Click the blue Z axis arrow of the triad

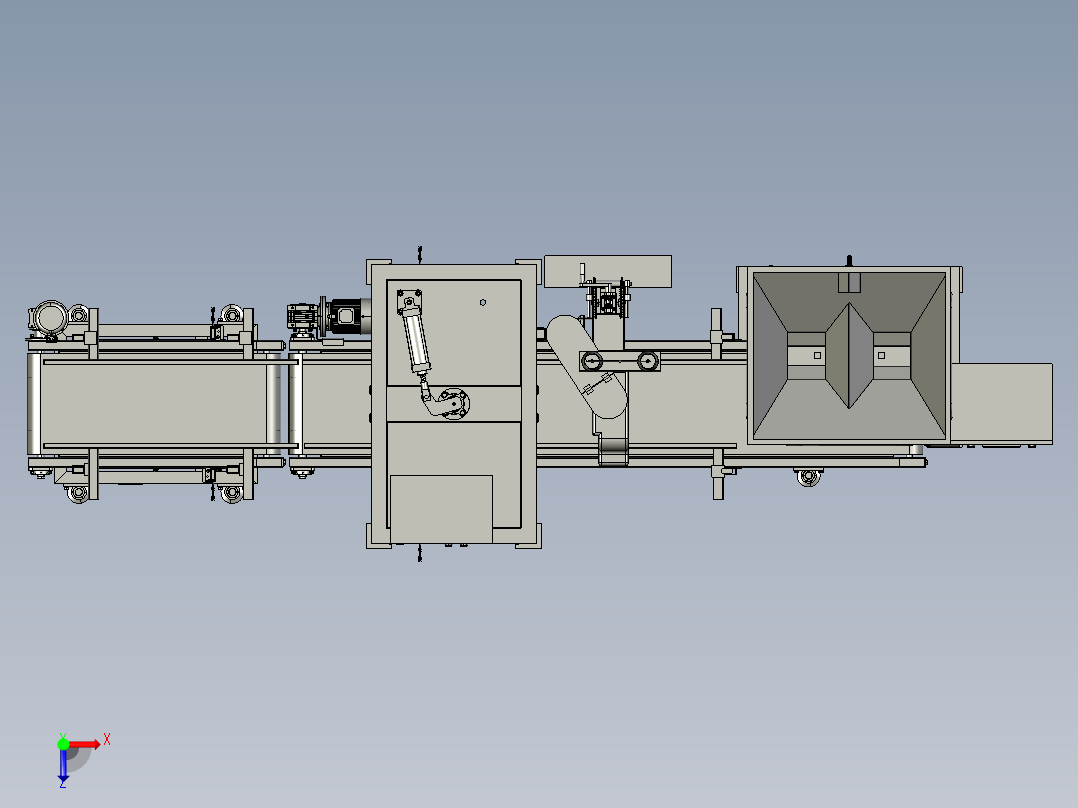point(63,765)
